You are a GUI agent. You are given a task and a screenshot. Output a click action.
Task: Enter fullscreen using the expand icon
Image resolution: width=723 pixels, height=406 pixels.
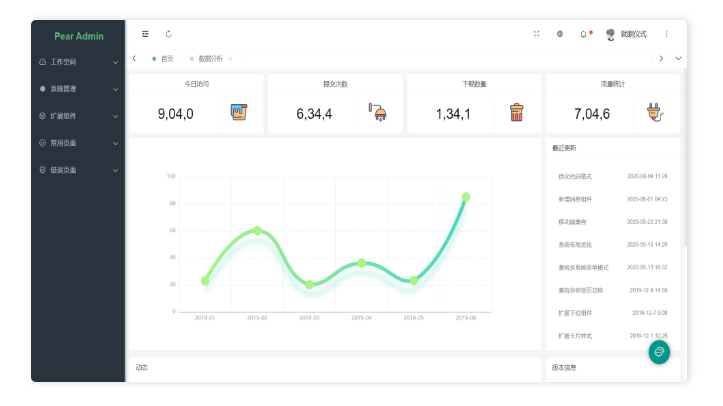(x=536, y=34)
